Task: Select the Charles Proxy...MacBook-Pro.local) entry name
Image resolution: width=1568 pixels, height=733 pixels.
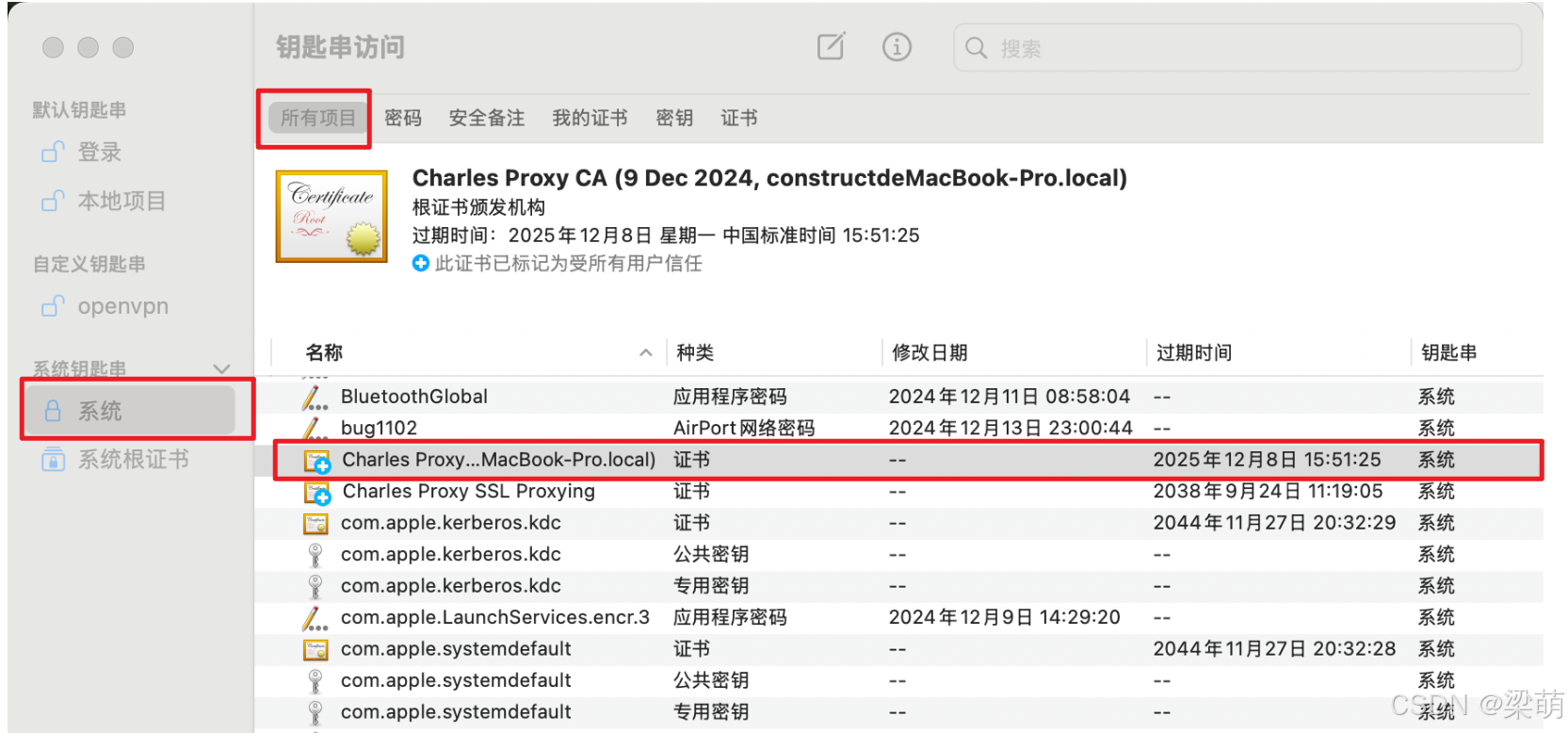Action: pos(499,460)
